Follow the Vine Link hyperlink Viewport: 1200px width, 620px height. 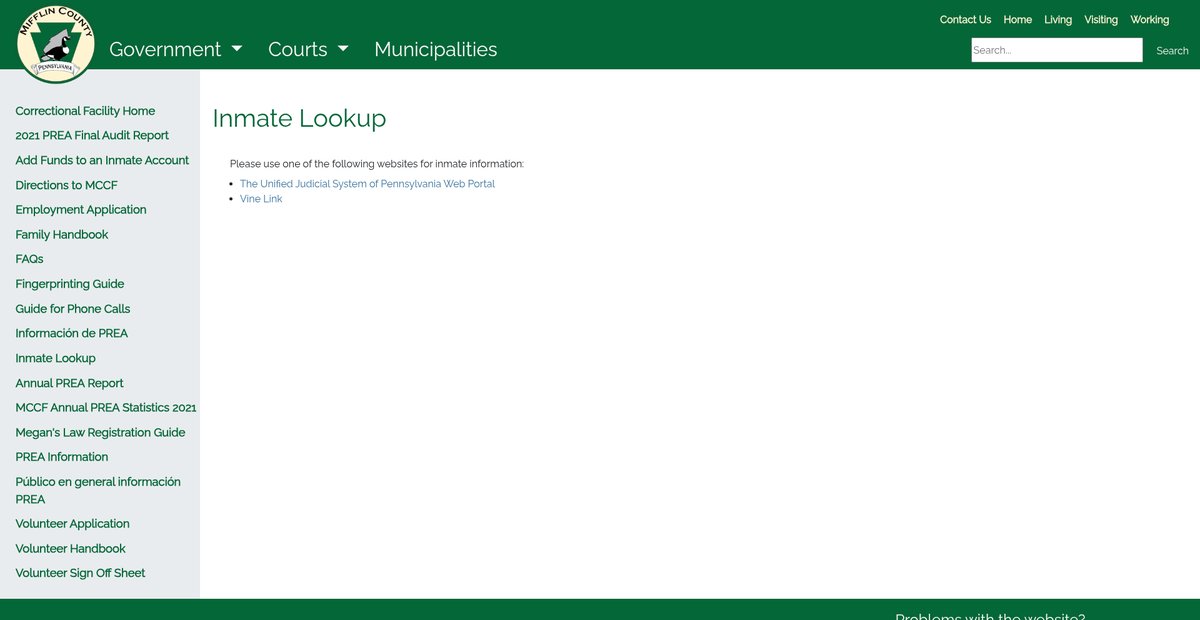[x=261, y=199]
